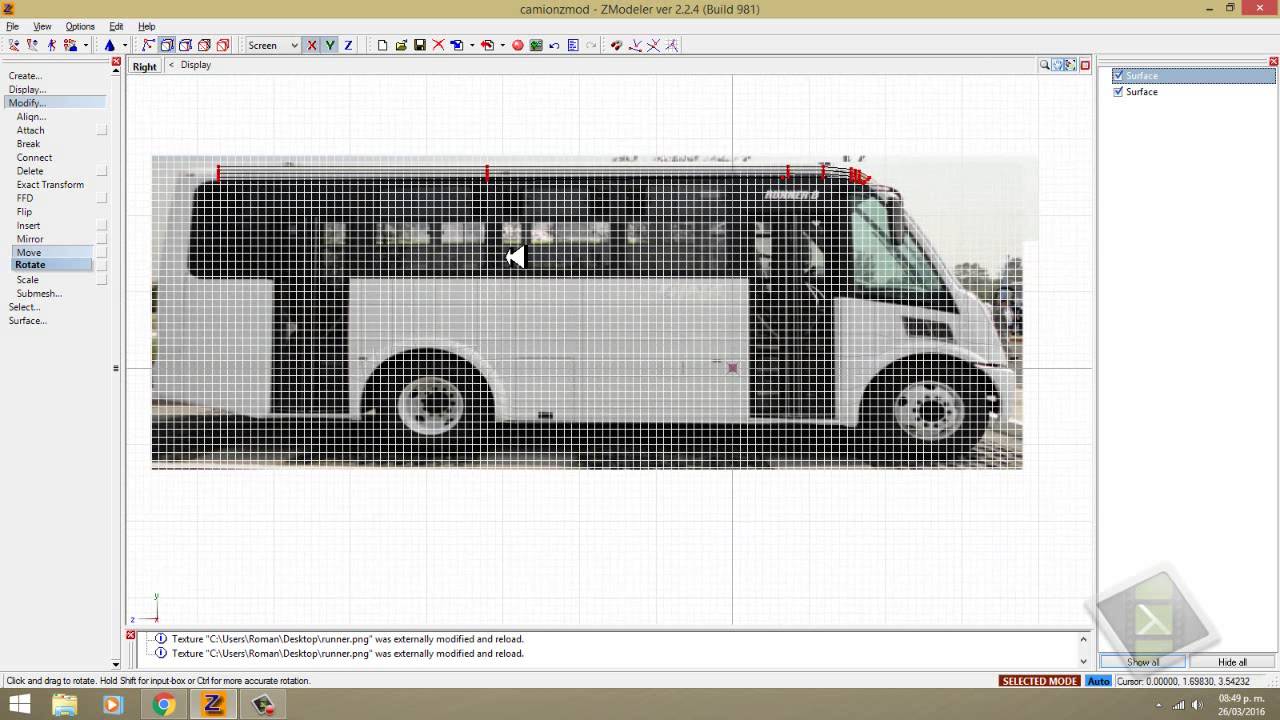1280x720 pixels.
Task: Select the Mirror tool
Action: 30,239
